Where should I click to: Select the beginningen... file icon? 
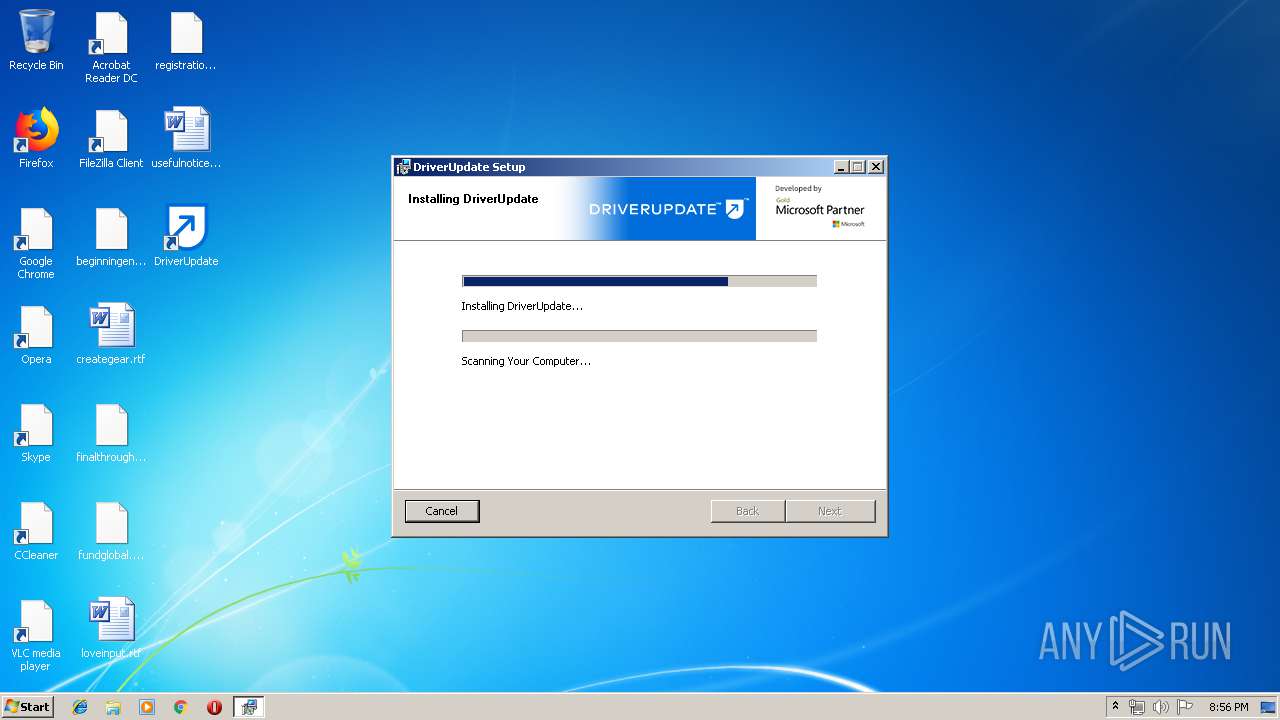(111, 236)
